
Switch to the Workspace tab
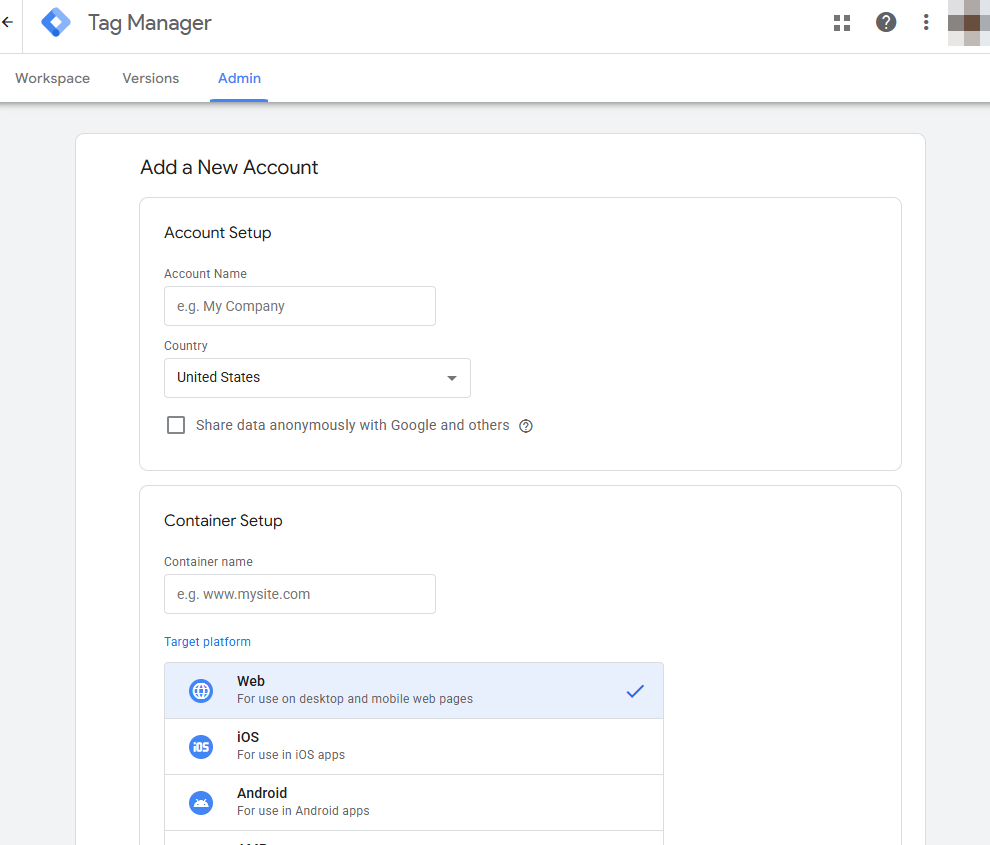(52, 77)
